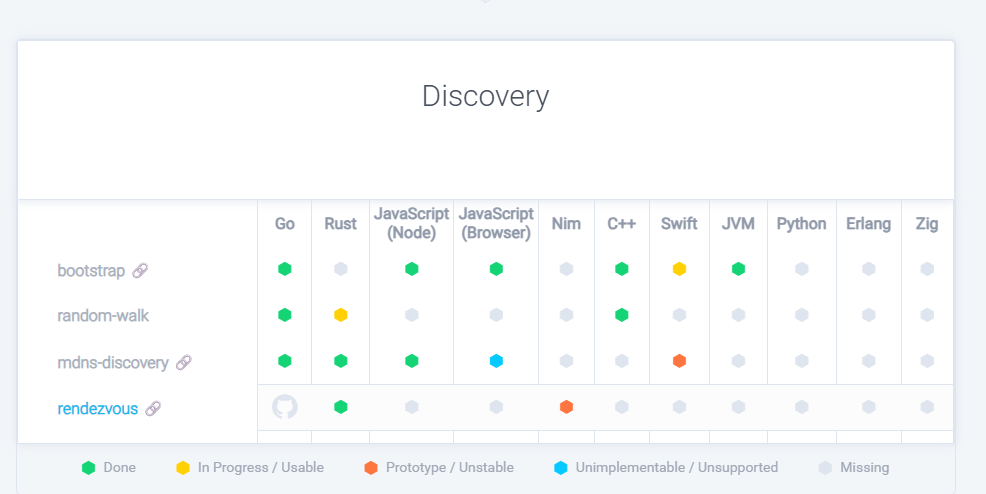The height and width of the screenshot is (494, 986).
Task: Click yellow hexagon for bootstrap in Swift
Action: click(x=679, y=269)
